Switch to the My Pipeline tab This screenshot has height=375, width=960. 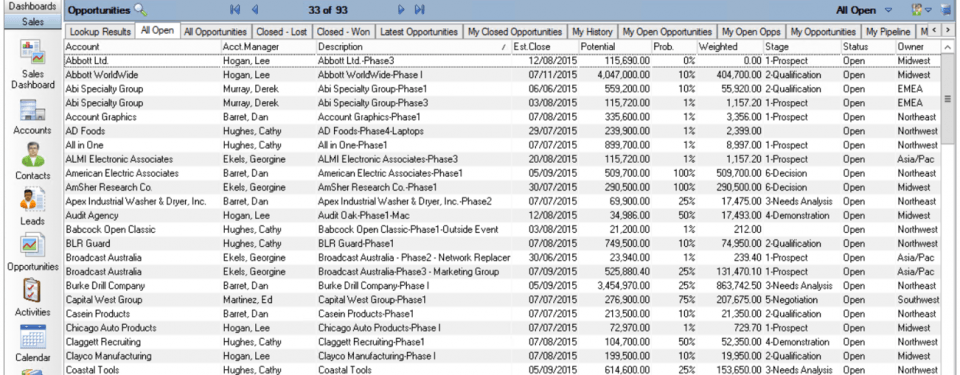click(x=887, y=32)
